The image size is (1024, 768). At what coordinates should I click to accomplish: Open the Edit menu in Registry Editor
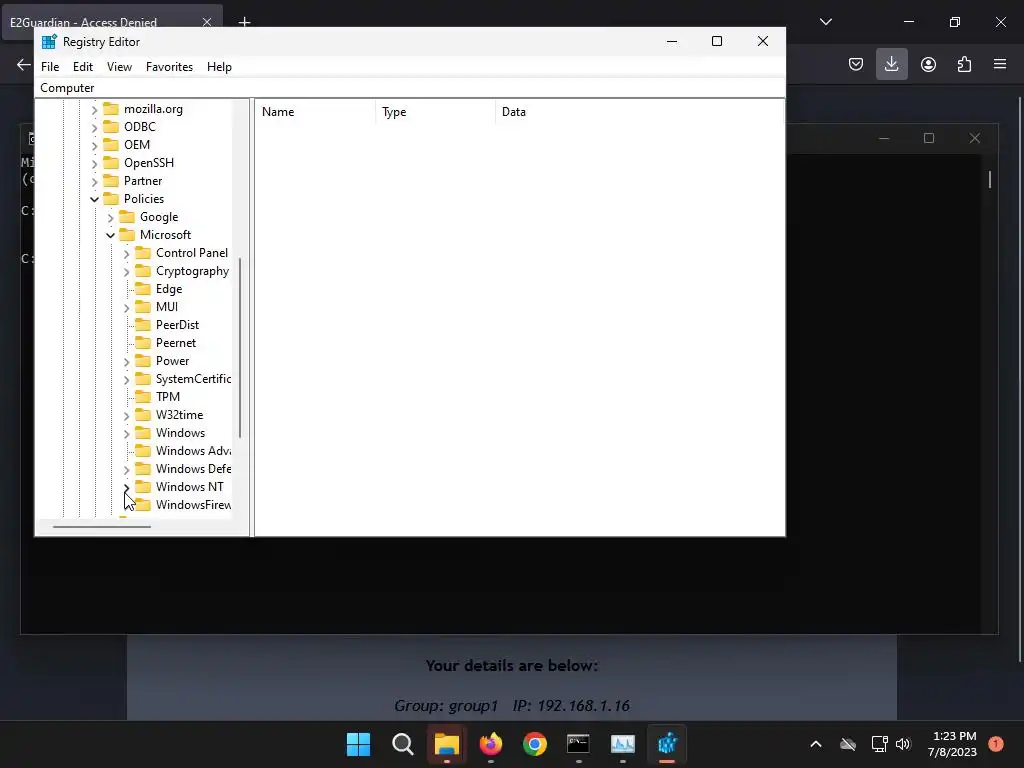pos(82,67)
